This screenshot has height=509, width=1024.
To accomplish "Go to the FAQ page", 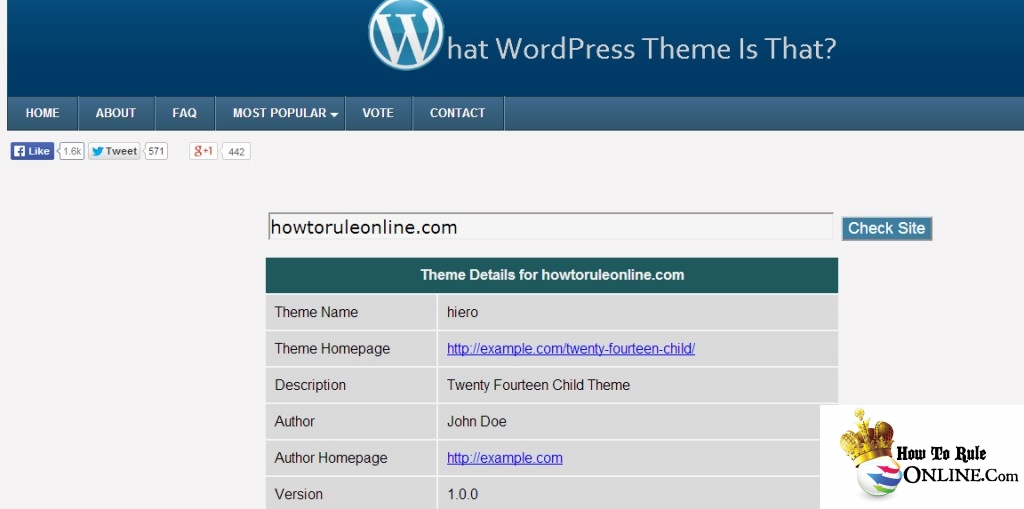I will [x=184, y=113].
